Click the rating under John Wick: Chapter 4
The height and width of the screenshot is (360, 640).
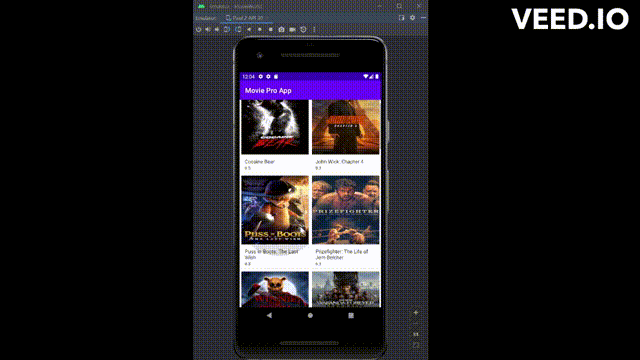coord(318,168)
